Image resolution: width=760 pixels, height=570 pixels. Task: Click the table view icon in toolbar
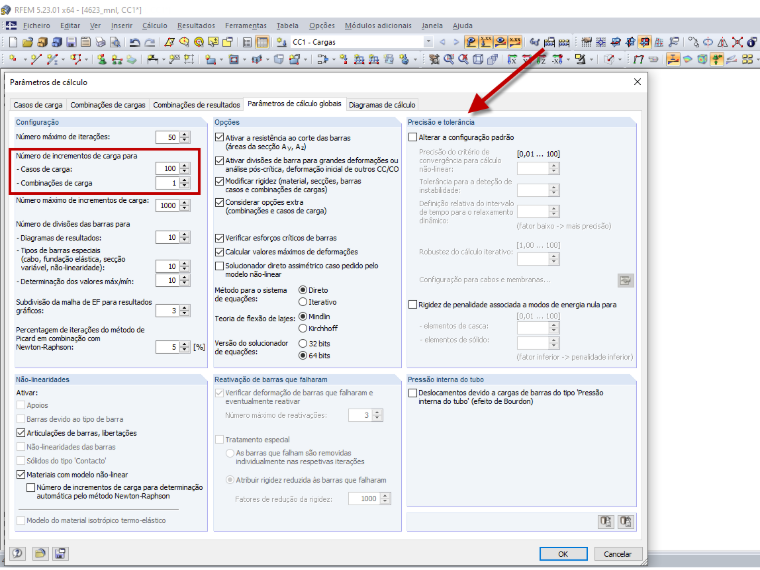click(262, 43)
